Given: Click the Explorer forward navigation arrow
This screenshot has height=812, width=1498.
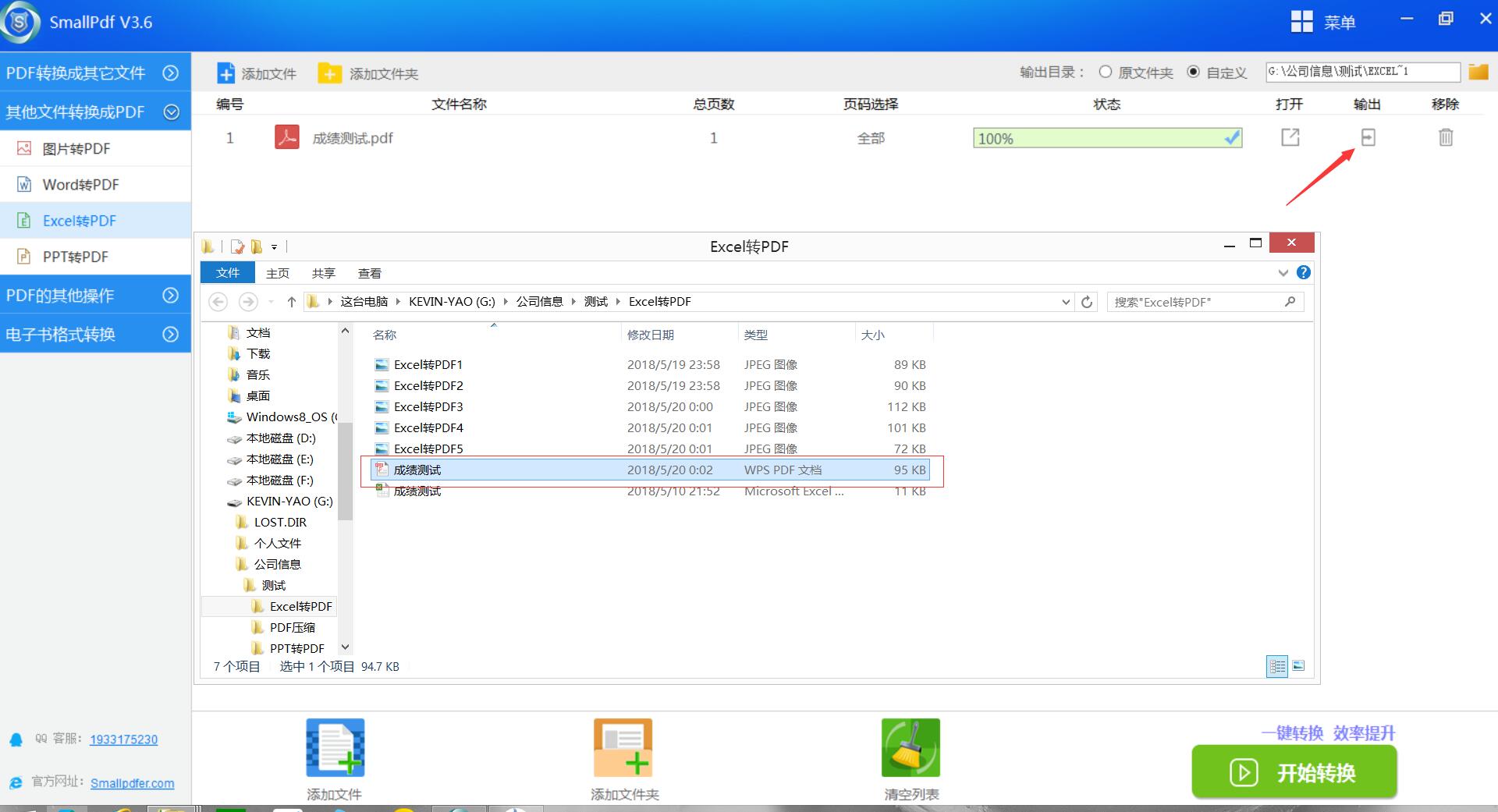Looking at the screenshot, I should [248, 302].
